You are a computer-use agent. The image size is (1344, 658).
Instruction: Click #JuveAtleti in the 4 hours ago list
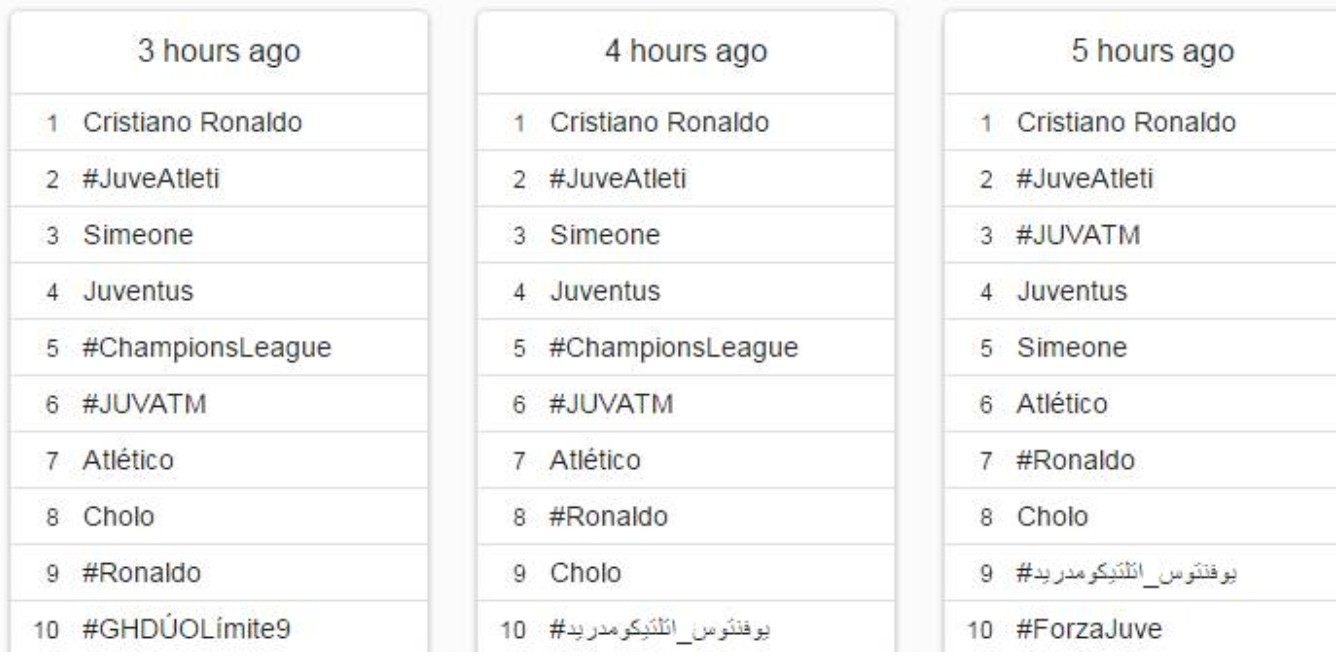pos(618,179)
